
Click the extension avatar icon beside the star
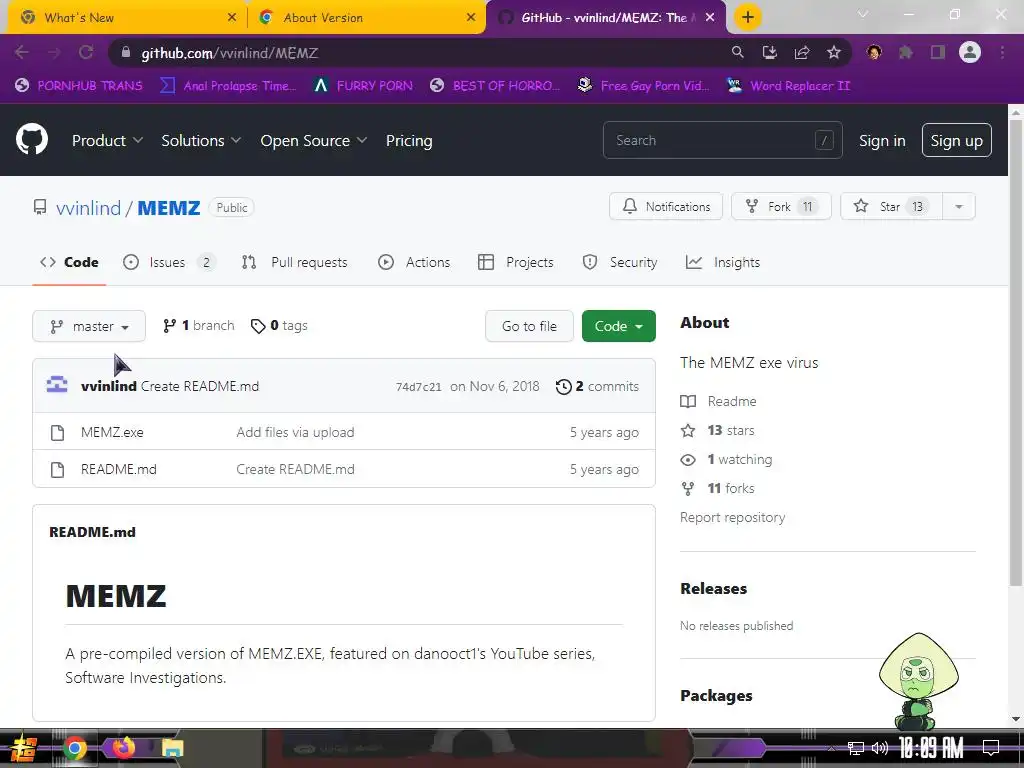874,52
